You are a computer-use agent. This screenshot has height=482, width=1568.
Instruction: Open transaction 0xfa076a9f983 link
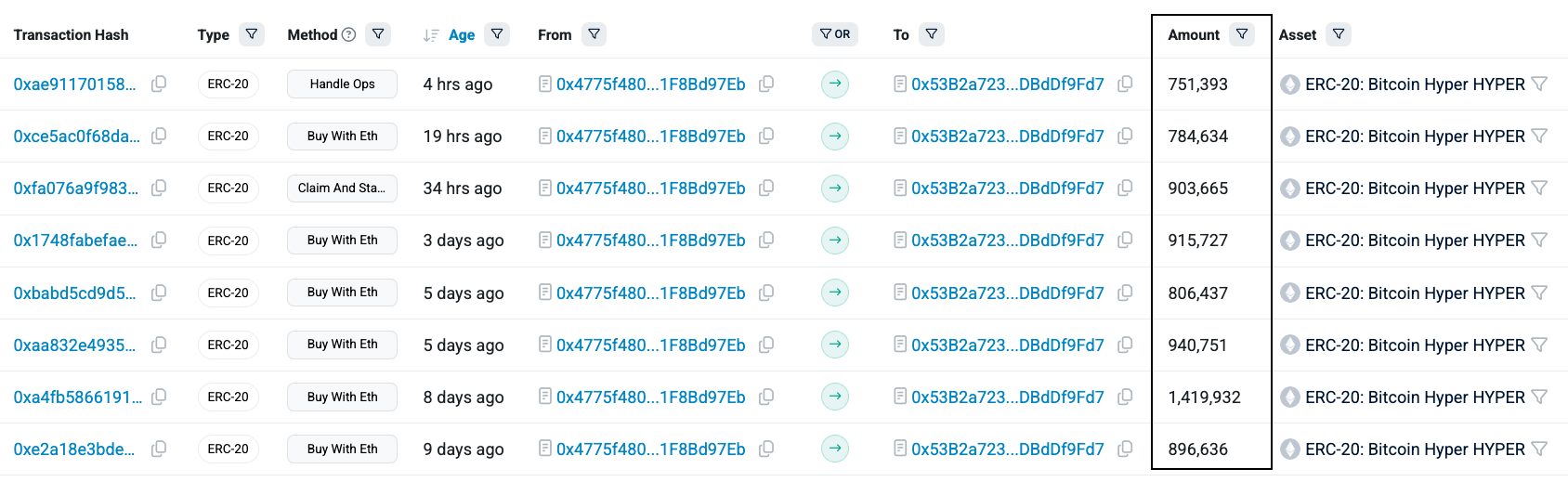[x=74, y=189]
